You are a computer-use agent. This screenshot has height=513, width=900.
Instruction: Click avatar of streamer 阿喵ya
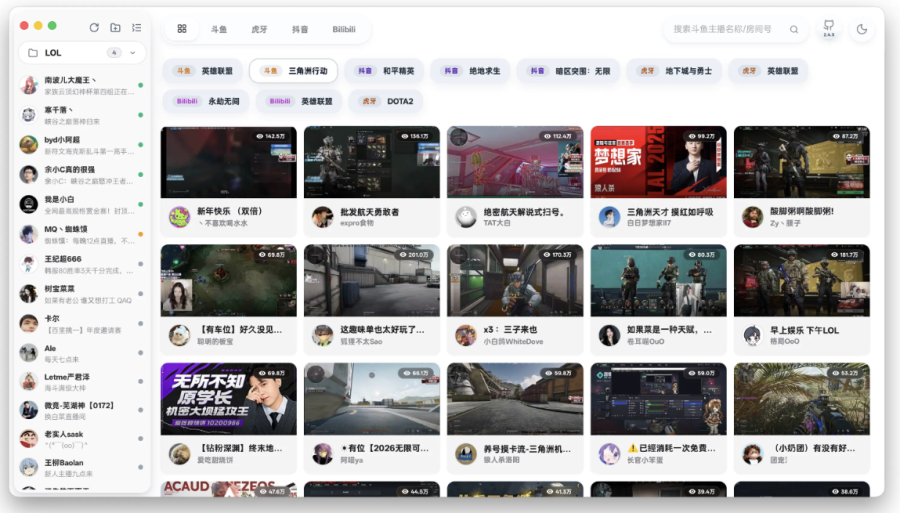pos(323,454)
